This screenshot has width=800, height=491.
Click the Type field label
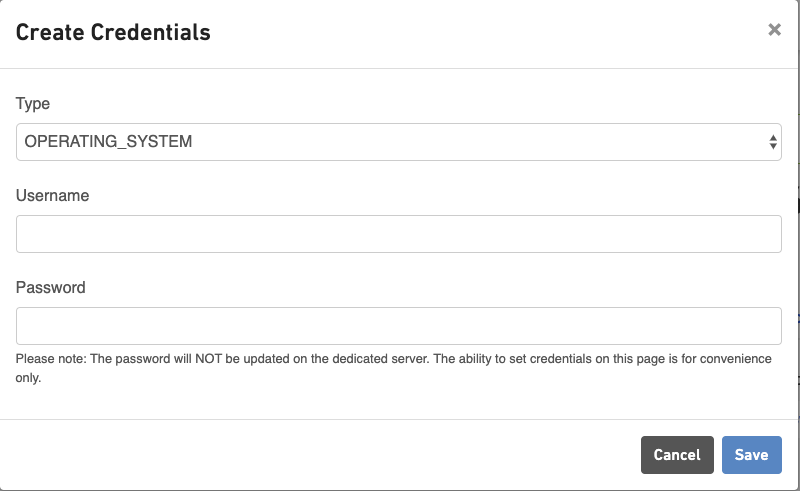pyautogui.click(x=33, y=104)
